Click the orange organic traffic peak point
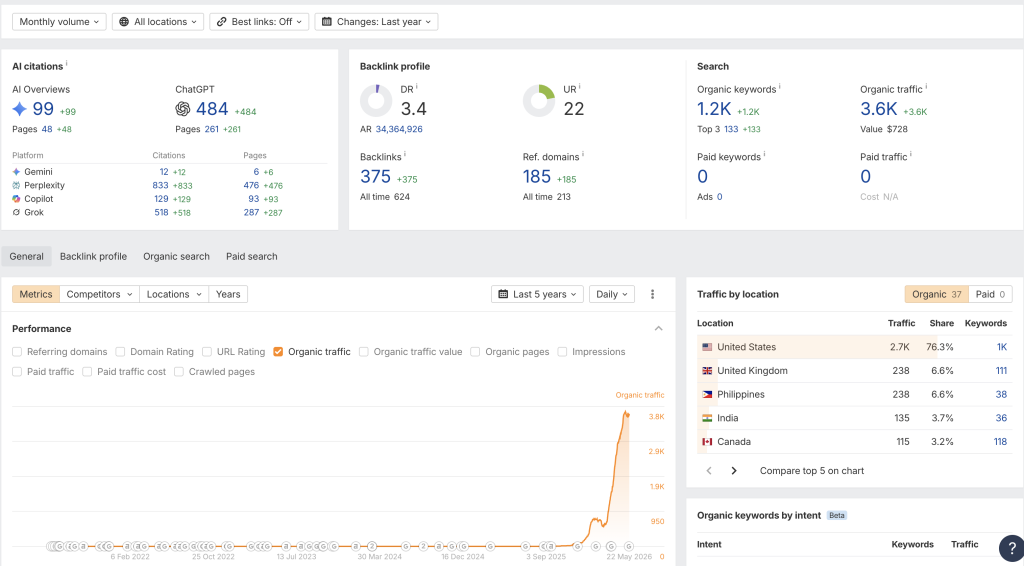This screenshot has height=566, width=1024. pos(626,414)
